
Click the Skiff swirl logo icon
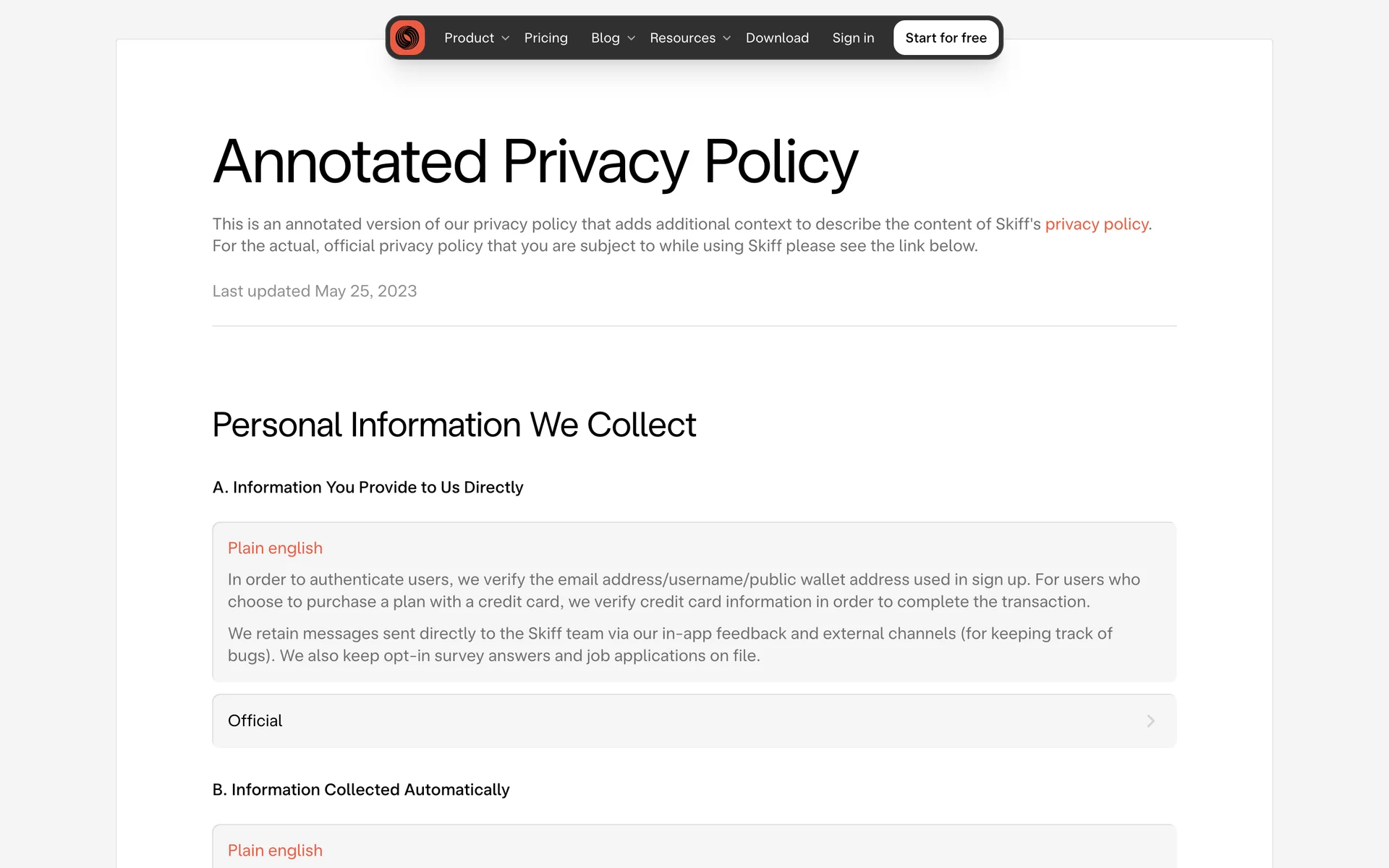click(x=407, y=38)
